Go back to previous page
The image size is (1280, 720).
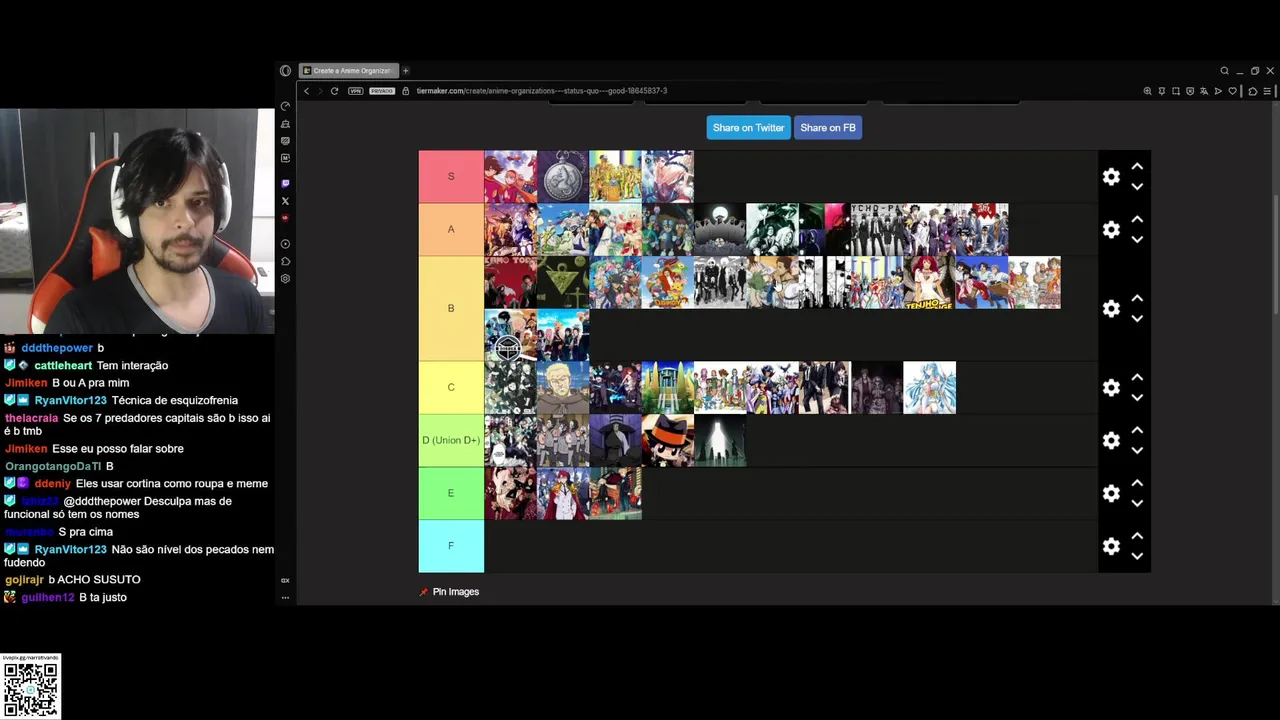click(307, 91)
